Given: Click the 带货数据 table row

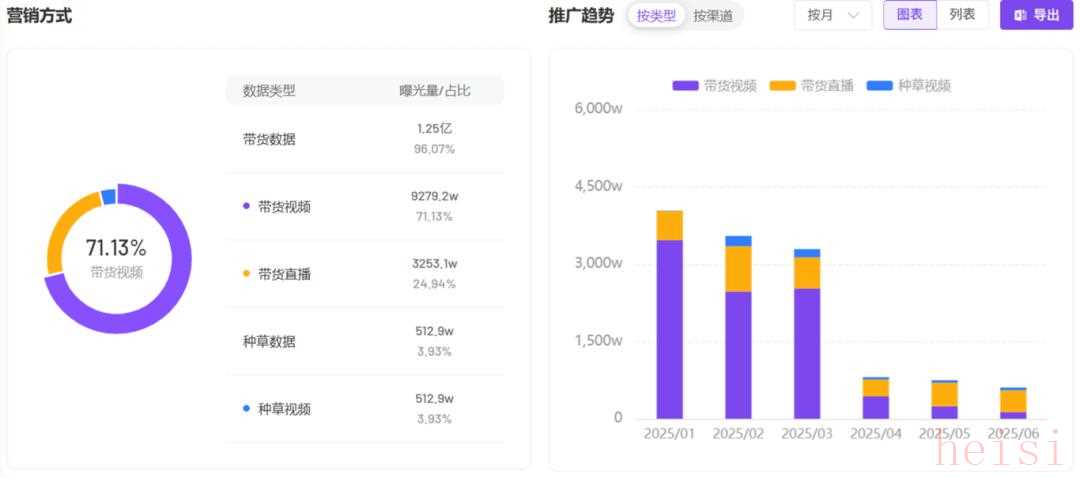Looking at the screenshot, I should coord(364,139).
